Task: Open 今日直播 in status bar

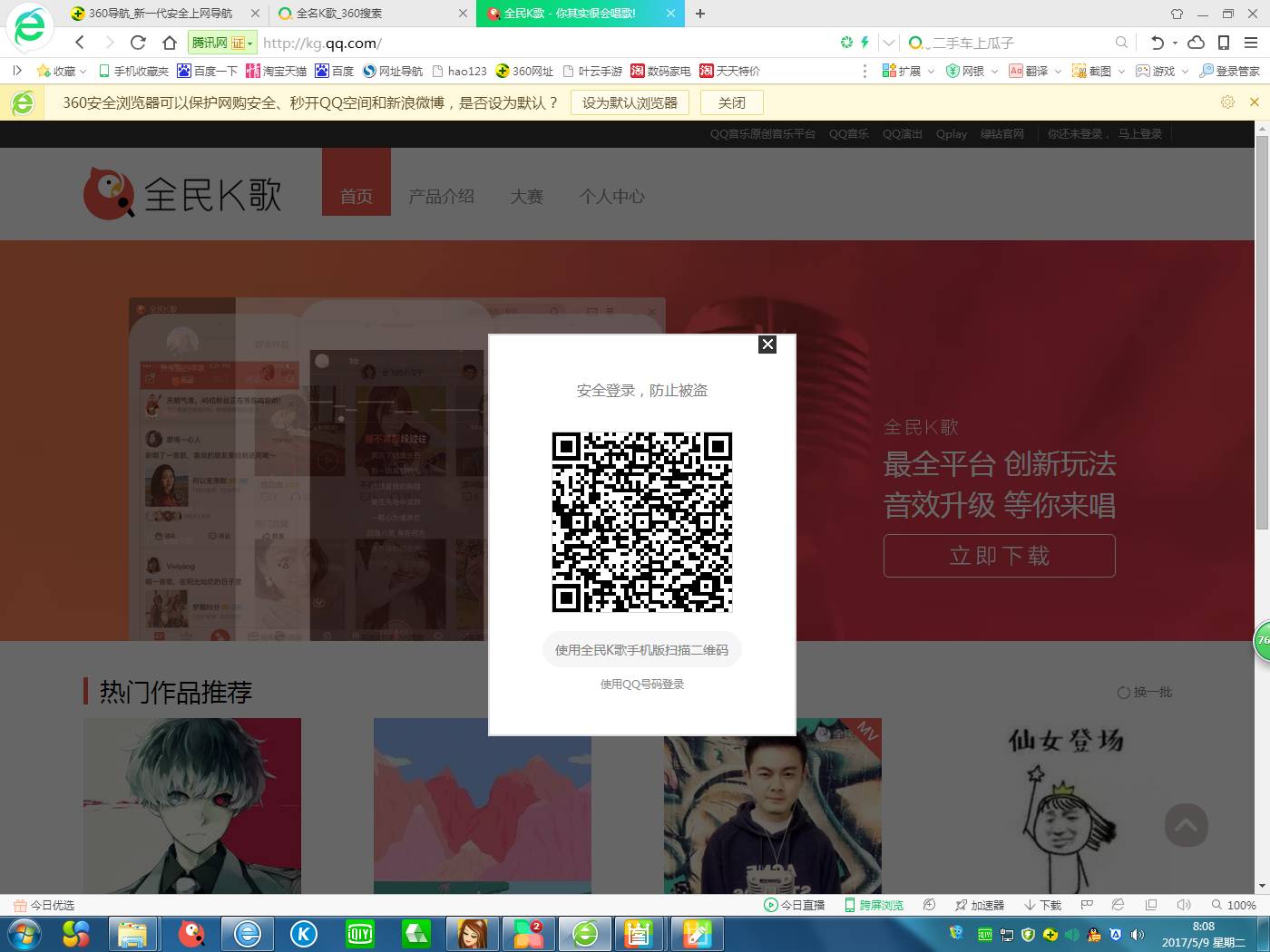Action: 795,905
